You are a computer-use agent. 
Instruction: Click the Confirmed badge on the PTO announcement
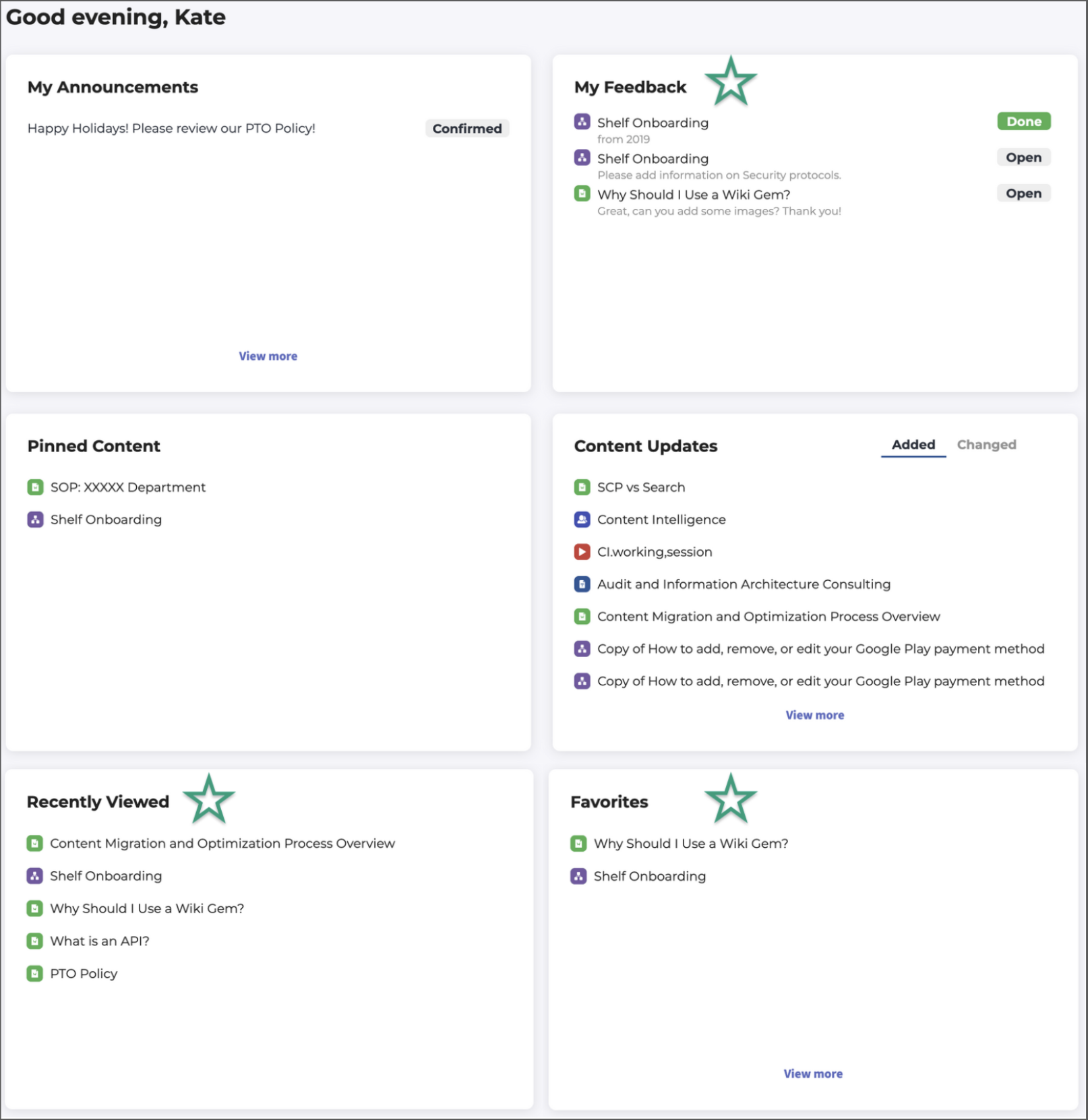[467, 129]
